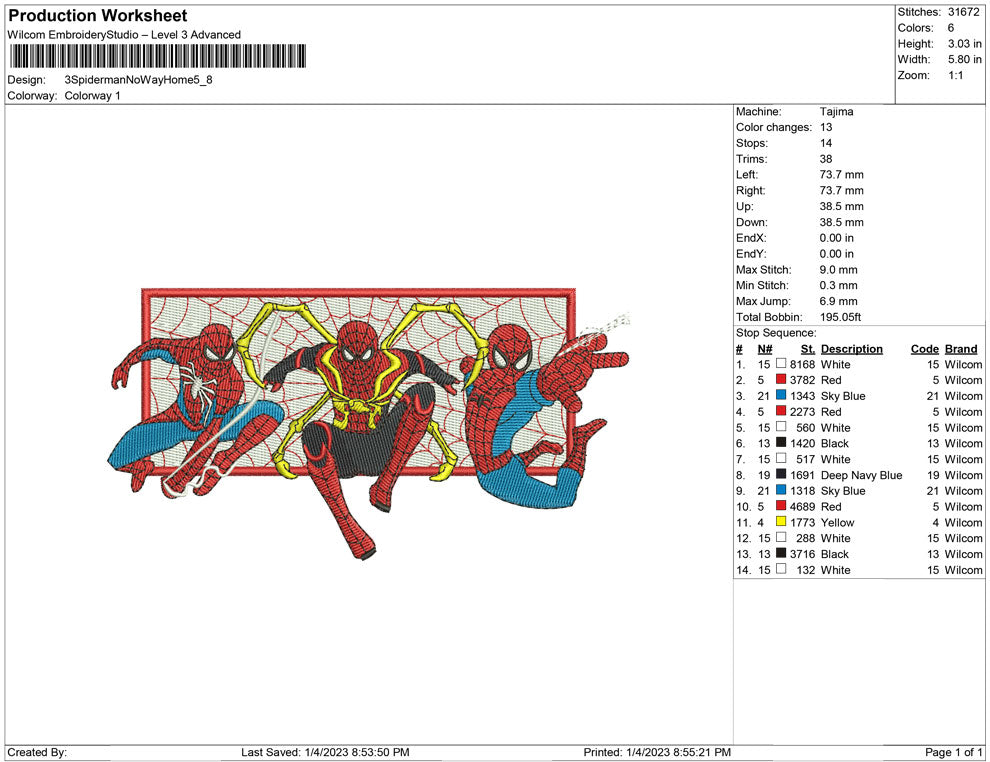Click the Height value 3.03 in
Viewport: 990px width, 762px height.
964,44
